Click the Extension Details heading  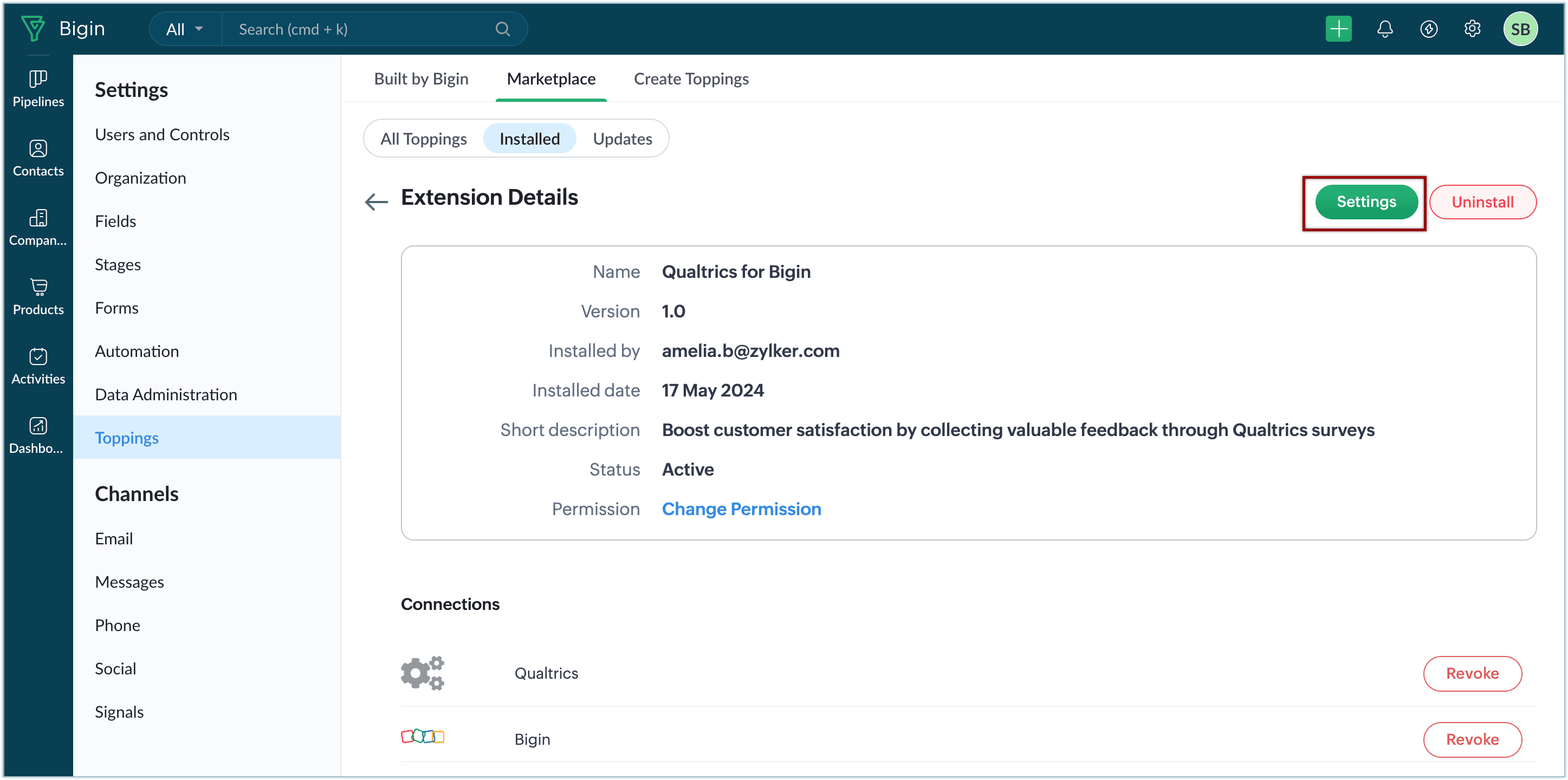point(489,197)
